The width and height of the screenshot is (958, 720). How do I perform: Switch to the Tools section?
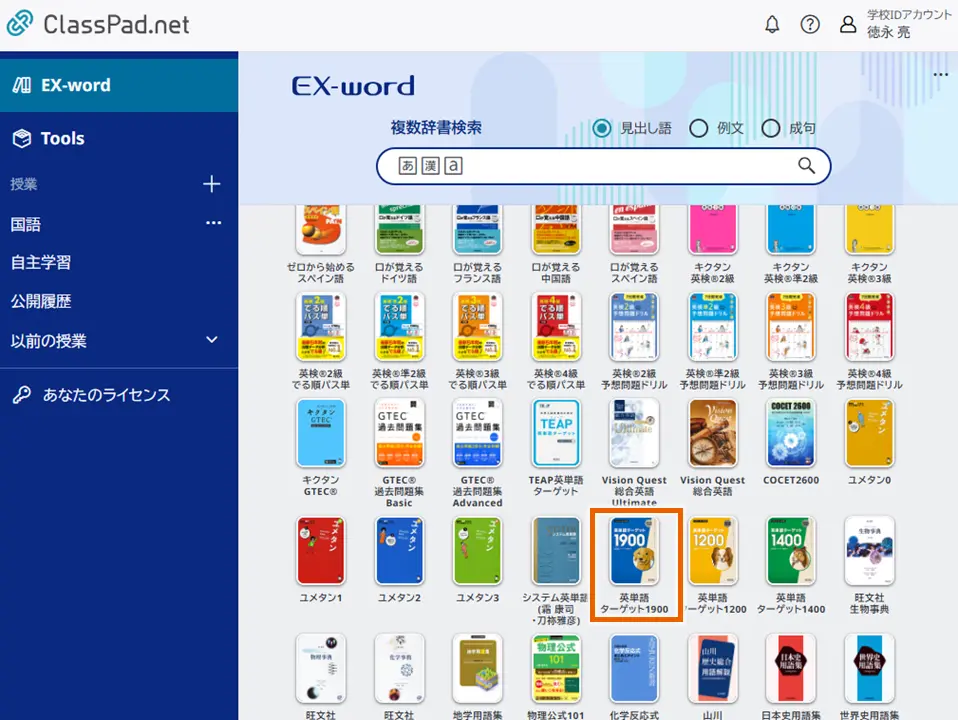point(62,139)
